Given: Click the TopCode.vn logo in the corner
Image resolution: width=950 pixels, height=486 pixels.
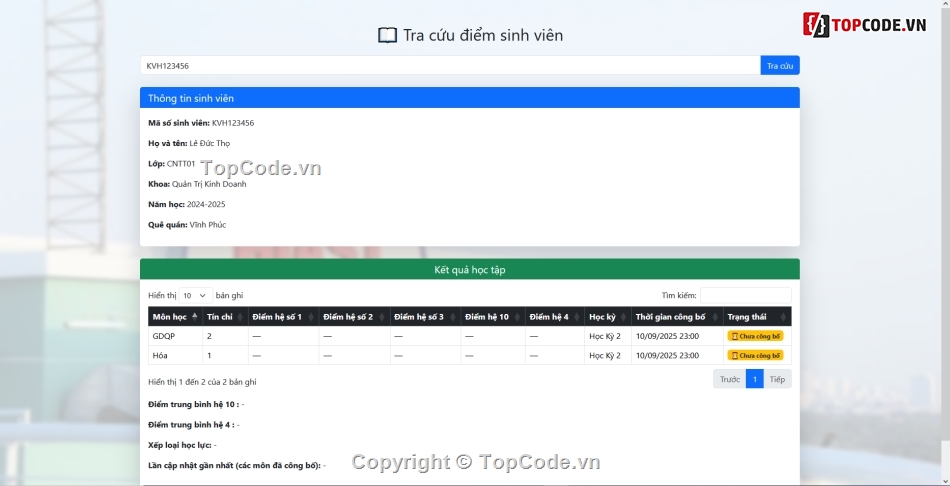Looking at the screenshot, I should pos(866,25).
